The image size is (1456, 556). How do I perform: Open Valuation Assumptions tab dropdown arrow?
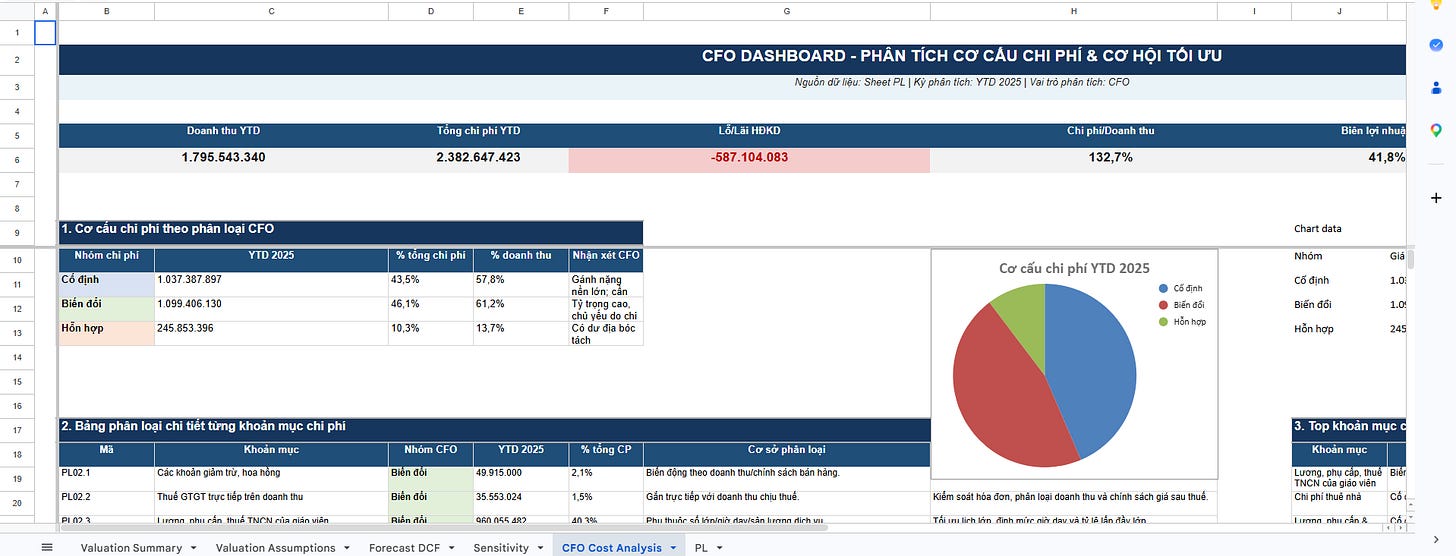pyautogui.click(x=346, y=548)
